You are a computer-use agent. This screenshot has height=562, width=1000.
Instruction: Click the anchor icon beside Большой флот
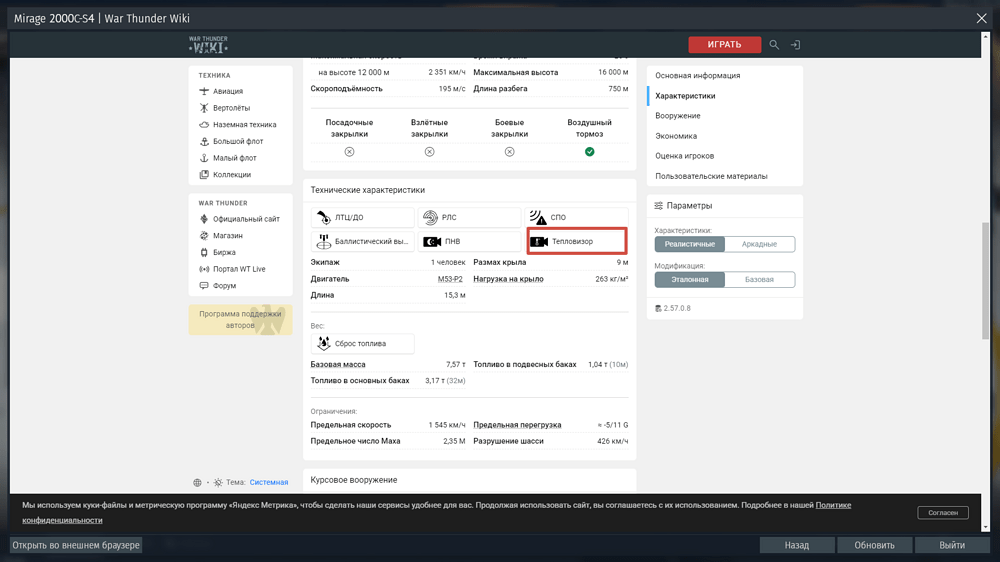point(204,141)
